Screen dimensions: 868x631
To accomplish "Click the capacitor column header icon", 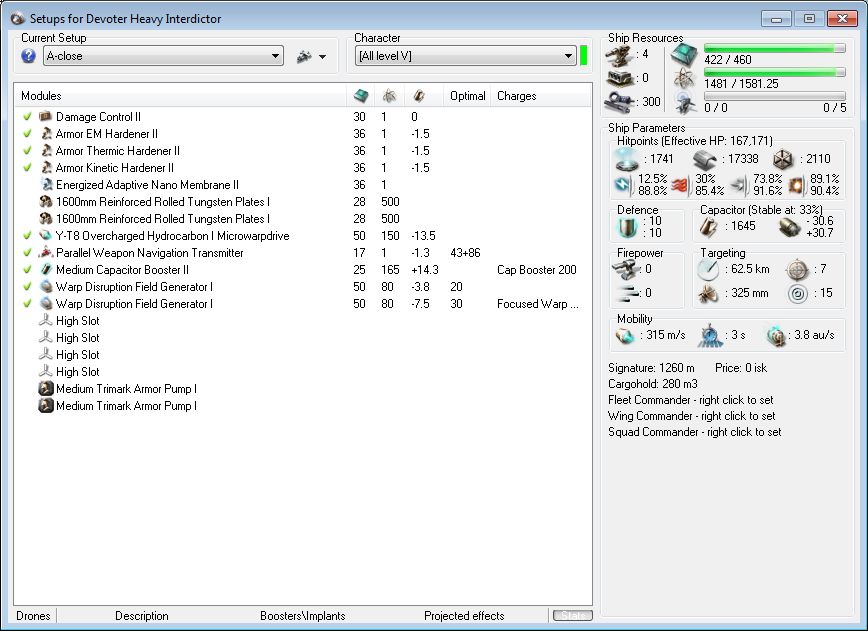I will [x=419, y=96].
